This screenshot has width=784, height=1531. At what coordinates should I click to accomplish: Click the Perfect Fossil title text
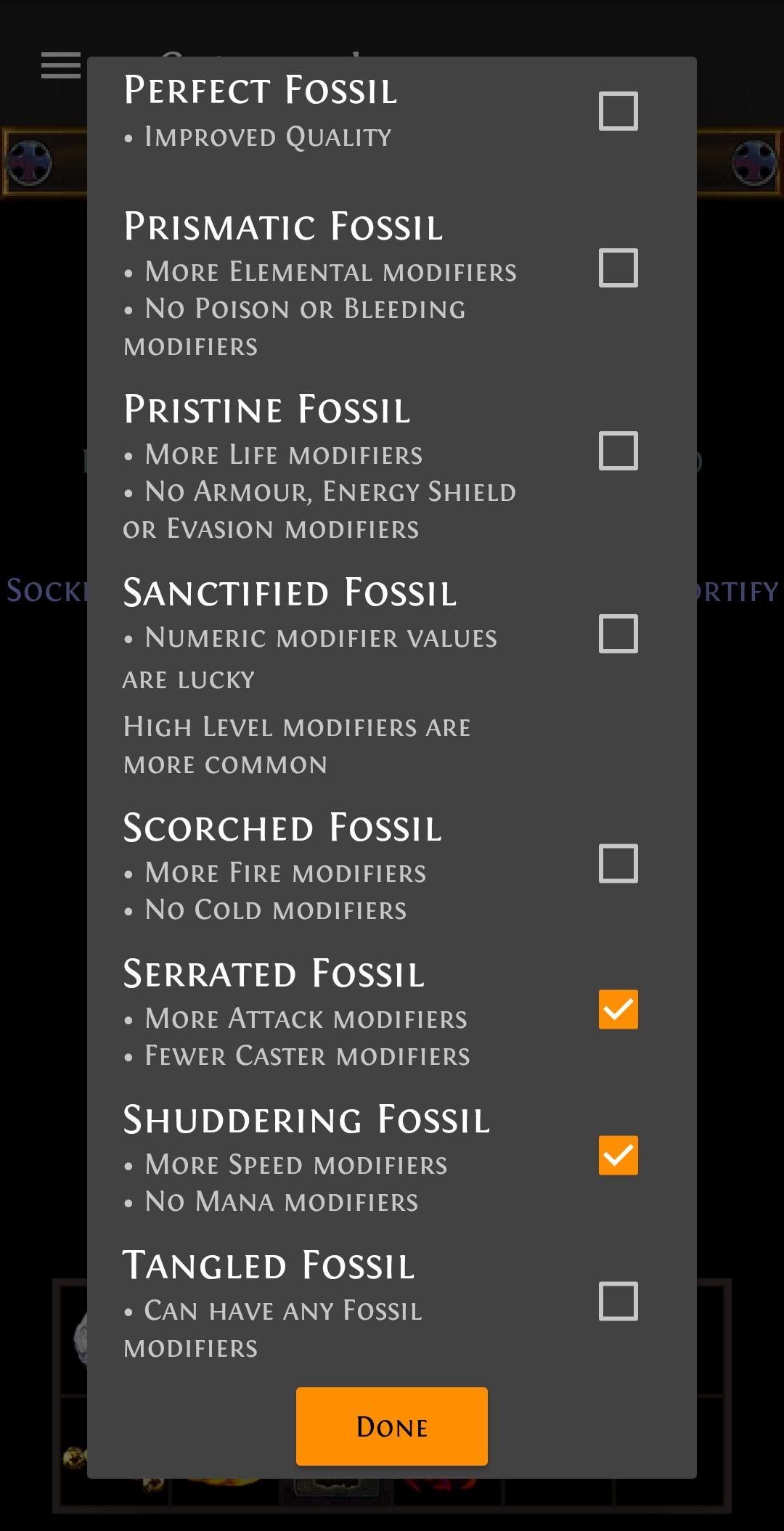point(261,91)
